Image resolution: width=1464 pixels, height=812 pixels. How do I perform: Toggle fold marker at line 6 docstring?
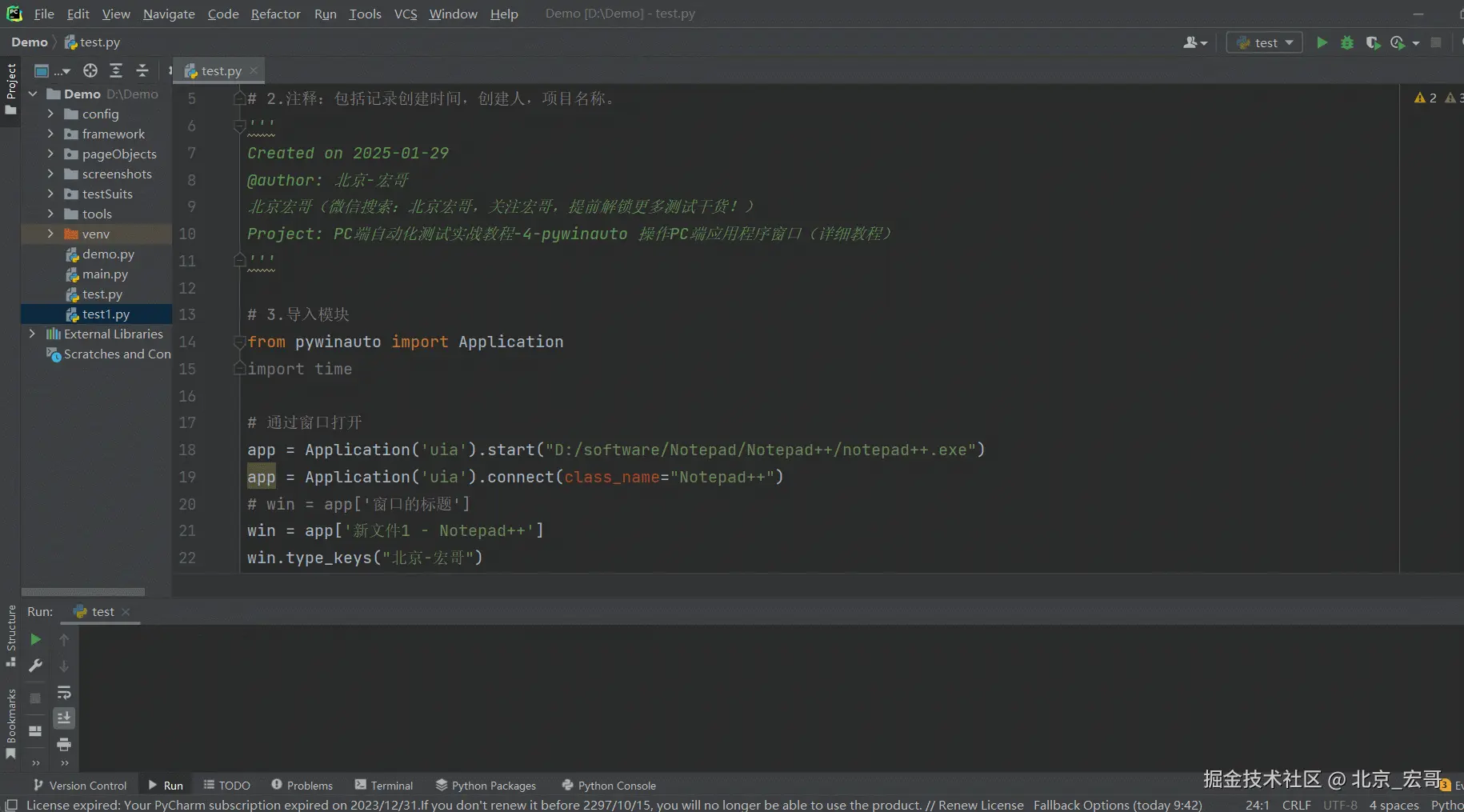(239, 126)
